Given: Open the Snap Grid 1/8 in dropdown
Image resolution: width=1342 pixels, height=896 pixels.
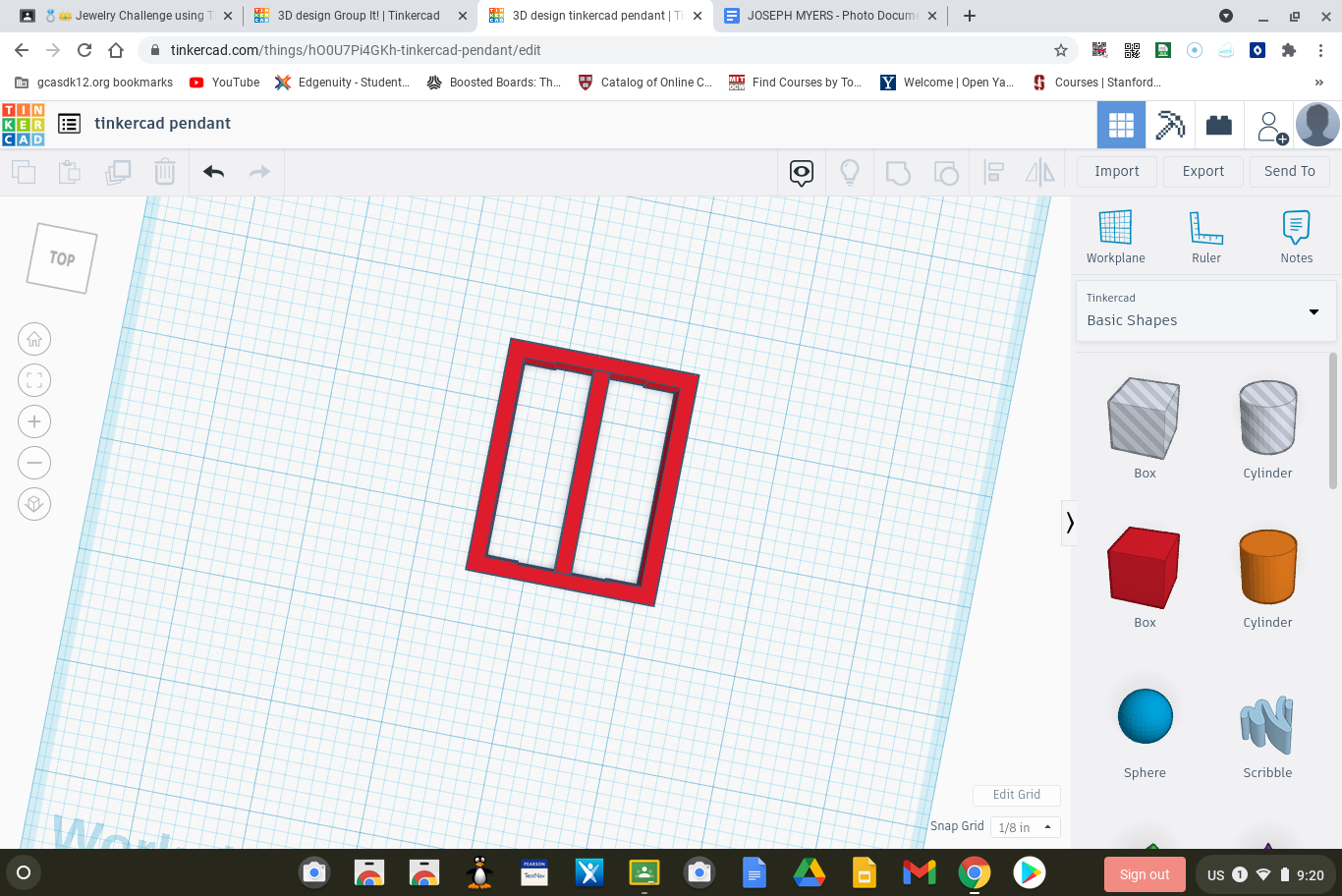Looking at the screenshot, I should click(1025, 826).
